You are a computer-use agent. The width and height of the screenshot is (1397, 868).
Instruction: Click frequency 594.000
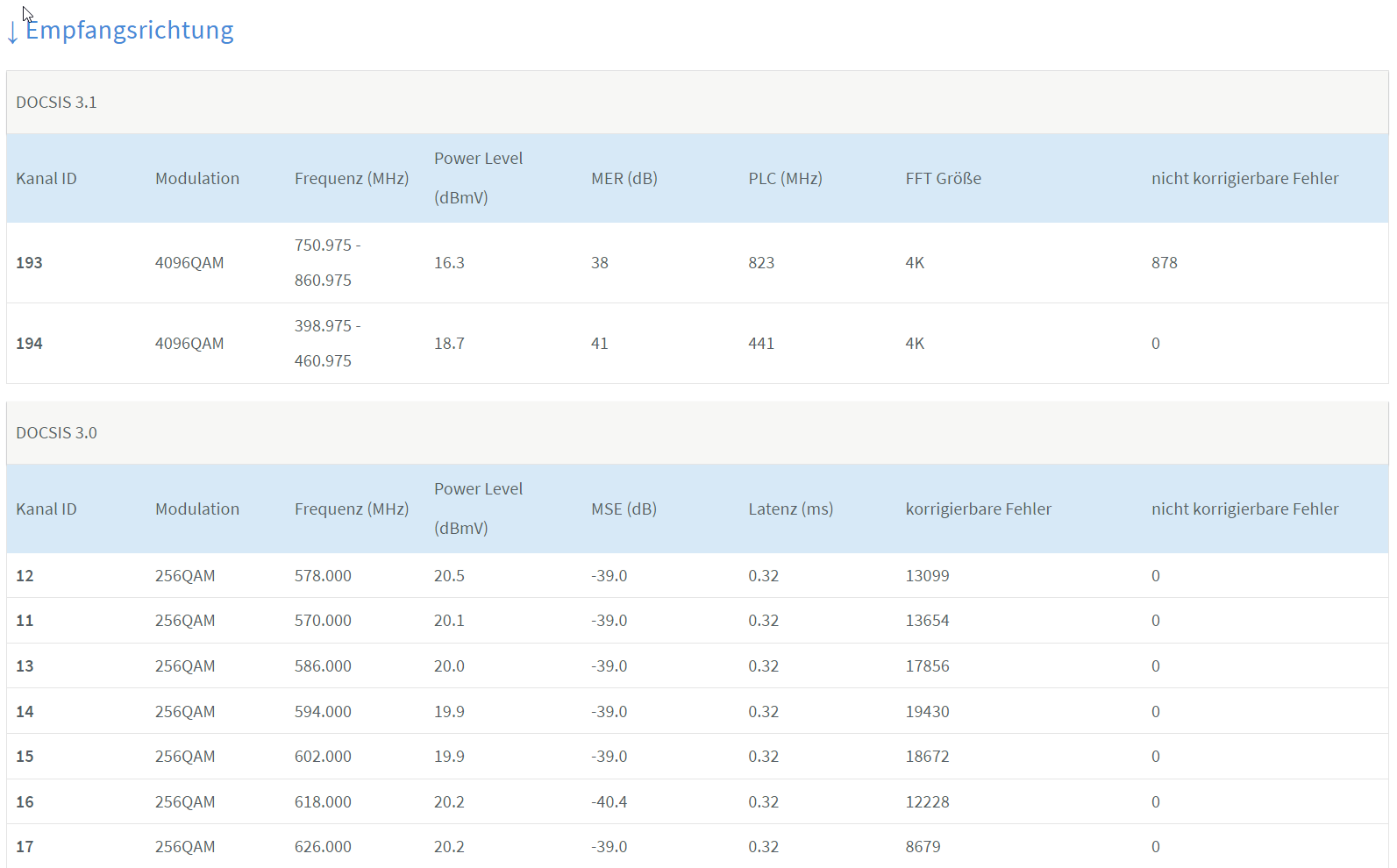pyautogui.click(x=323, y=712)
